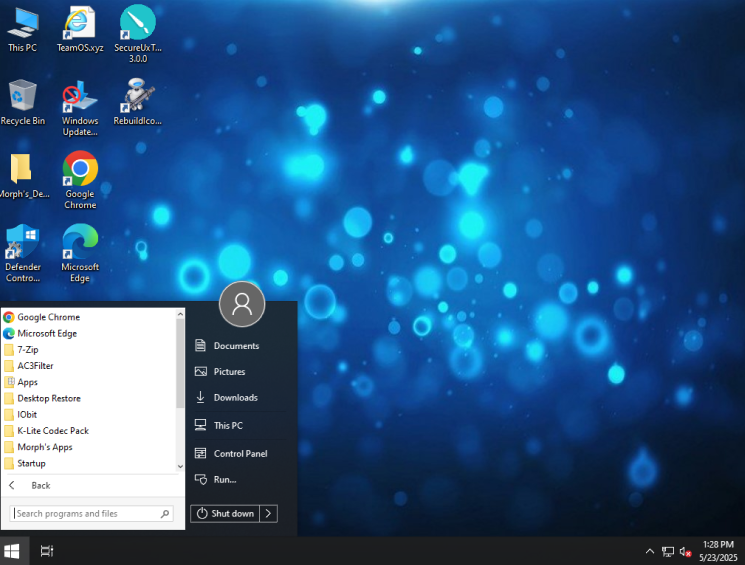
Task: Show hidden tray icons with the up arrow
Action: (649, 552)
